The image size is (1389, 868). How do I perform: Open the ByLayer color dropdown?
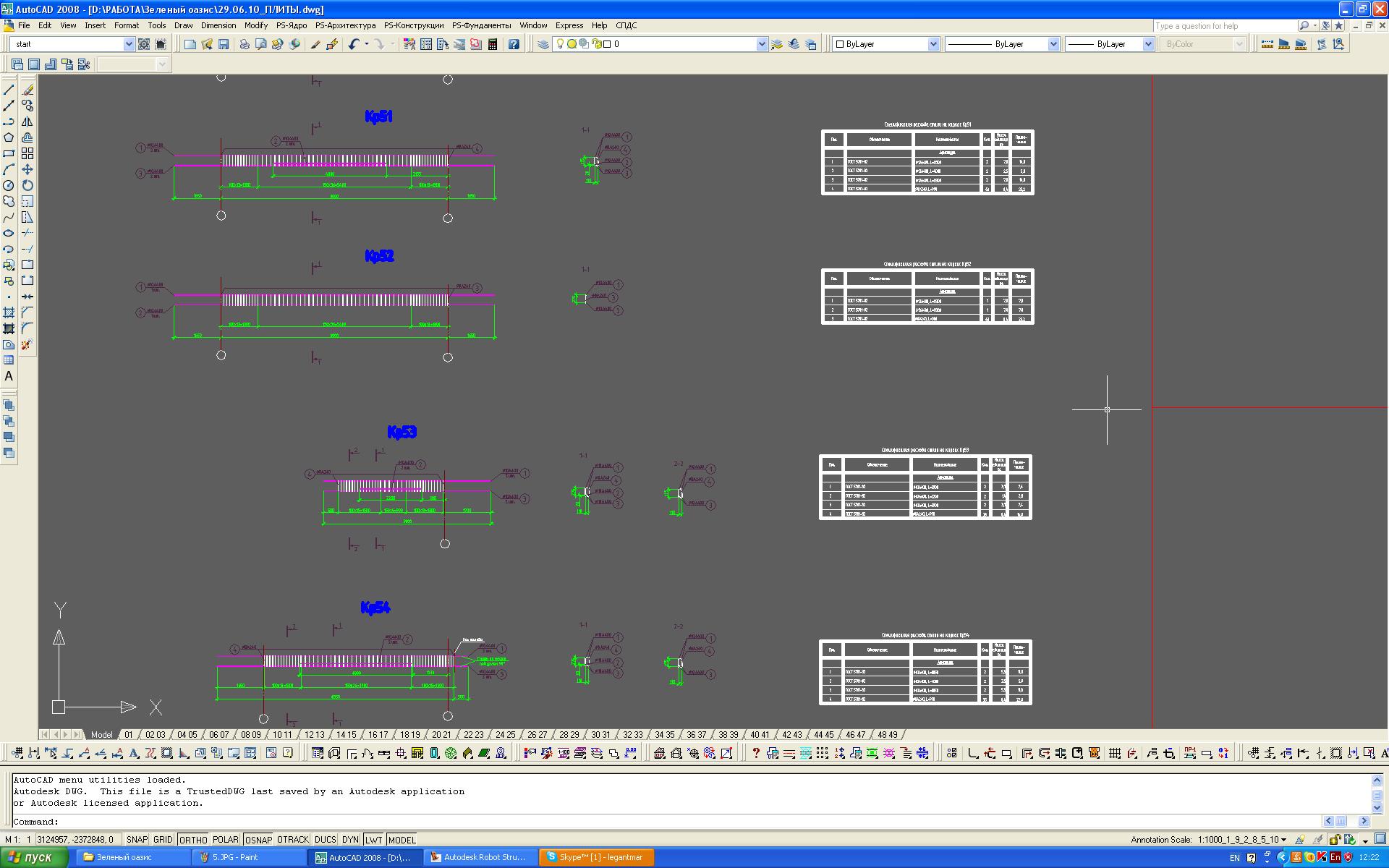[x=933, y=44]
